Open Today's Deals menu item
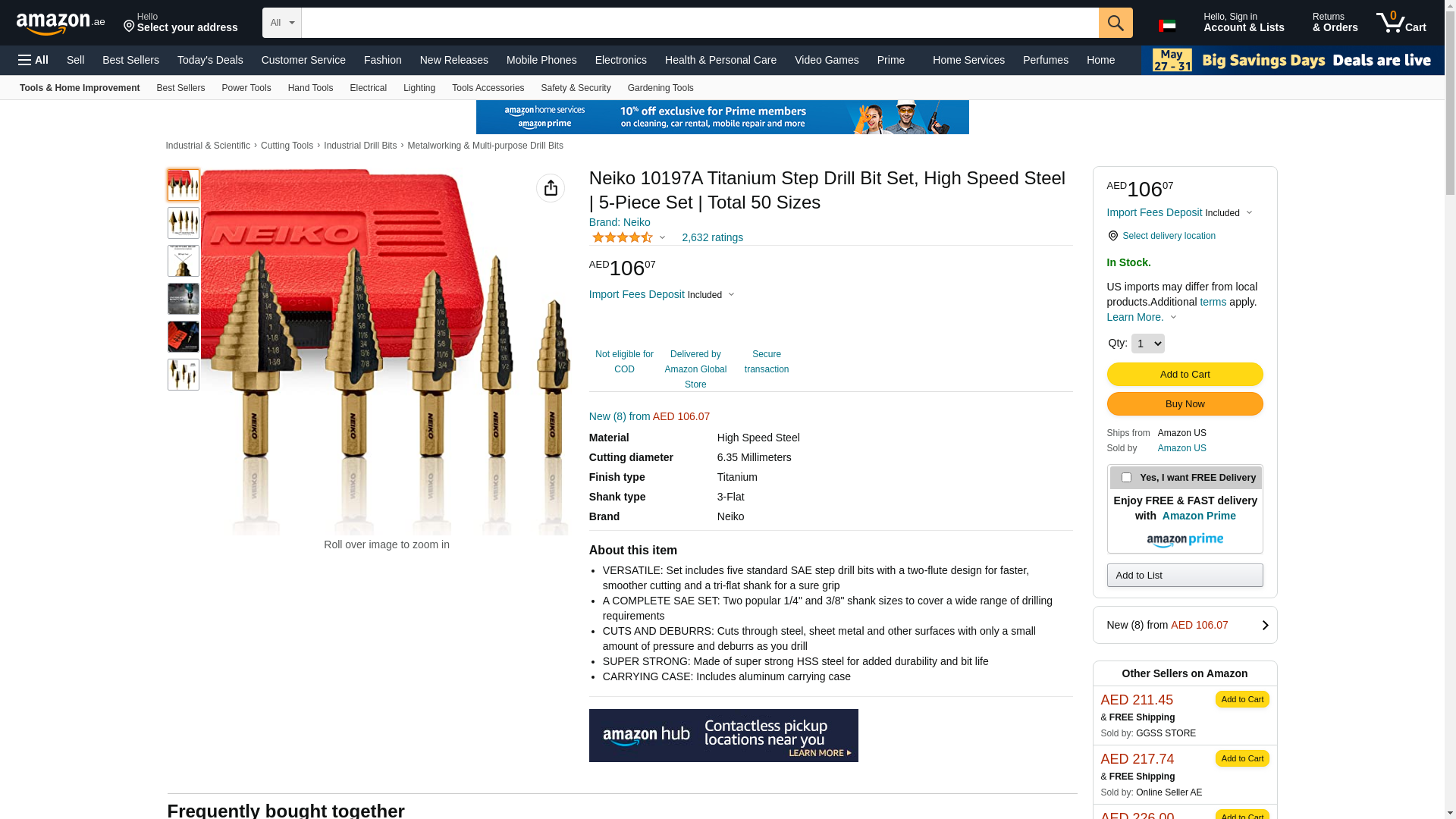 coord(210,60)
